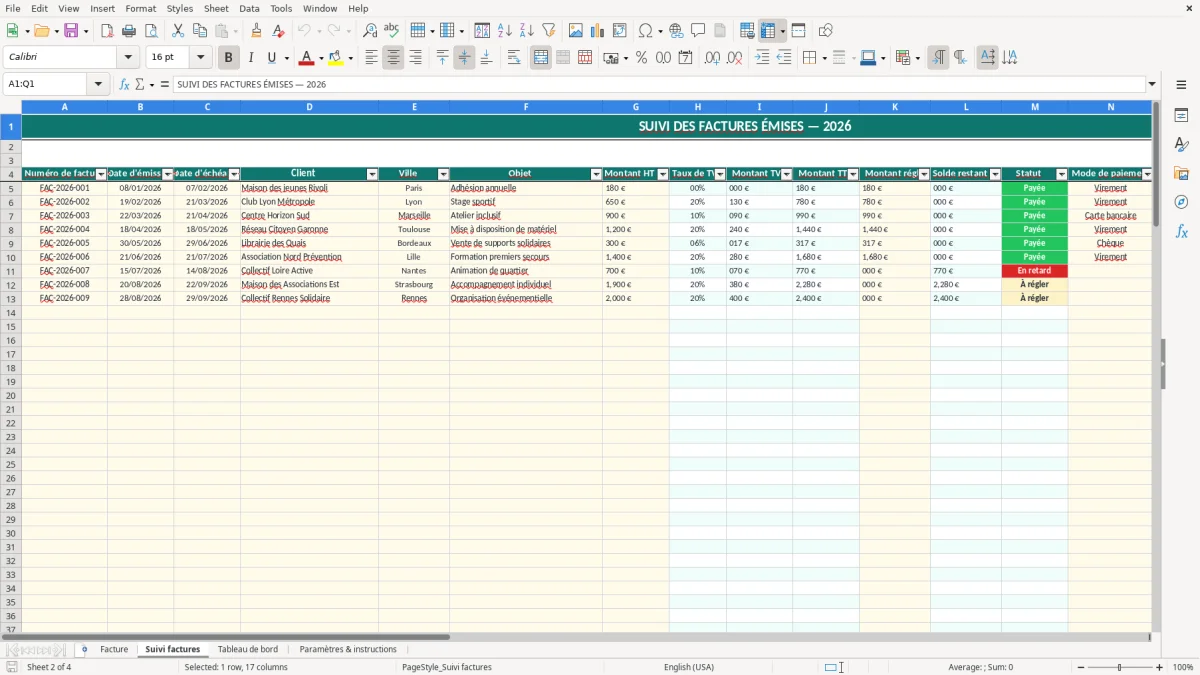Image resolution: width=1200 pixels, height=675 pixels.
Task: Click the zoom slider handle
Action: click(1120, 667)
